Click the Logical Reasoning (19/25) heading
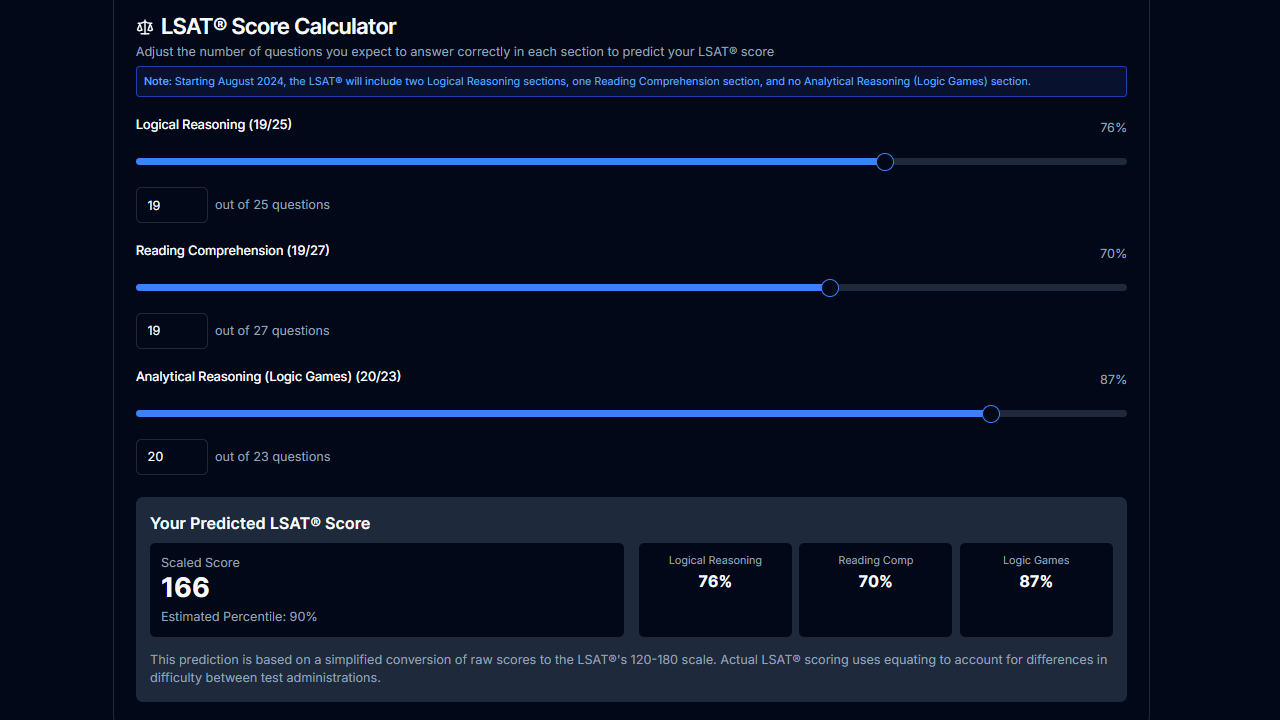The image size is (1280, 720). click(213, 124)
